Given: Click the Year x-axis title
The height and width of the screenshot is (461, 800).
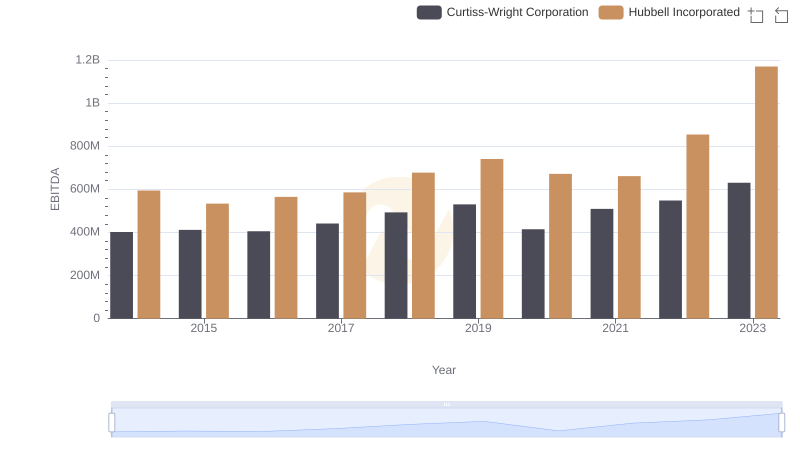Looking at the screenshot, I should pos(444,370).
